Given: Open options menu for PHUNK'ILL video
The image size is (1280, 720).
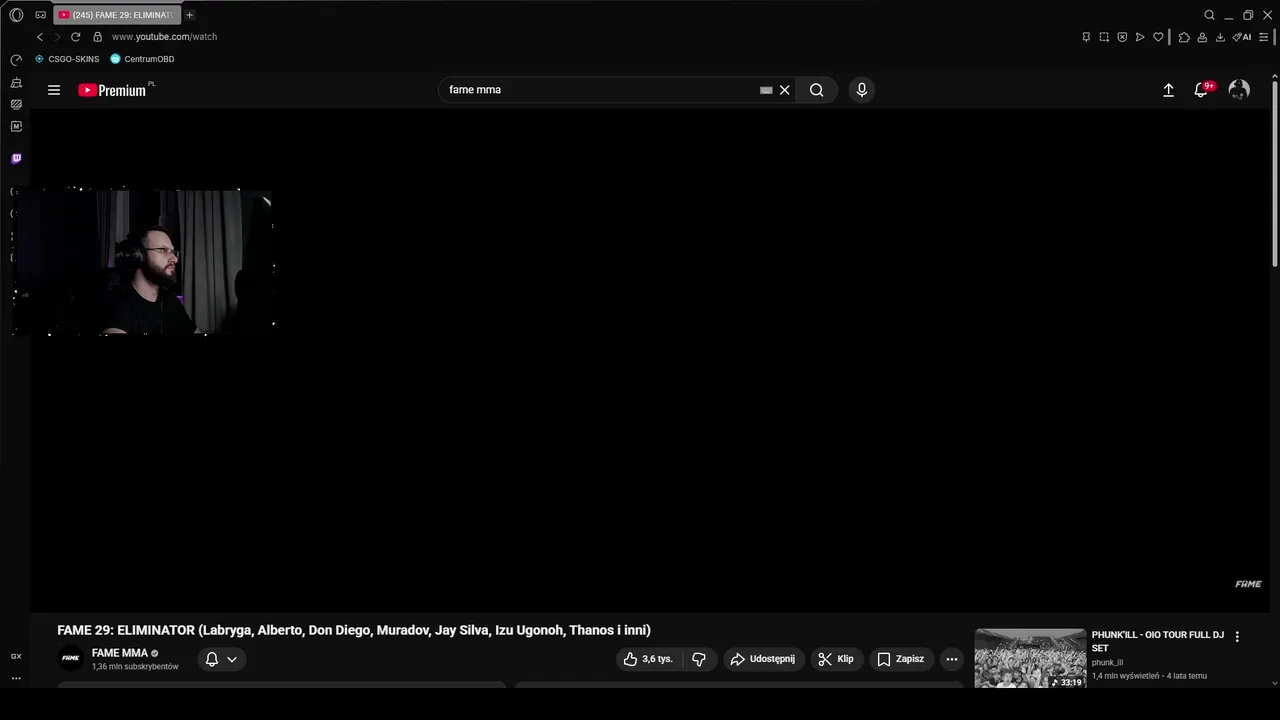Looking at the screenshot, I should point(1237,637).
